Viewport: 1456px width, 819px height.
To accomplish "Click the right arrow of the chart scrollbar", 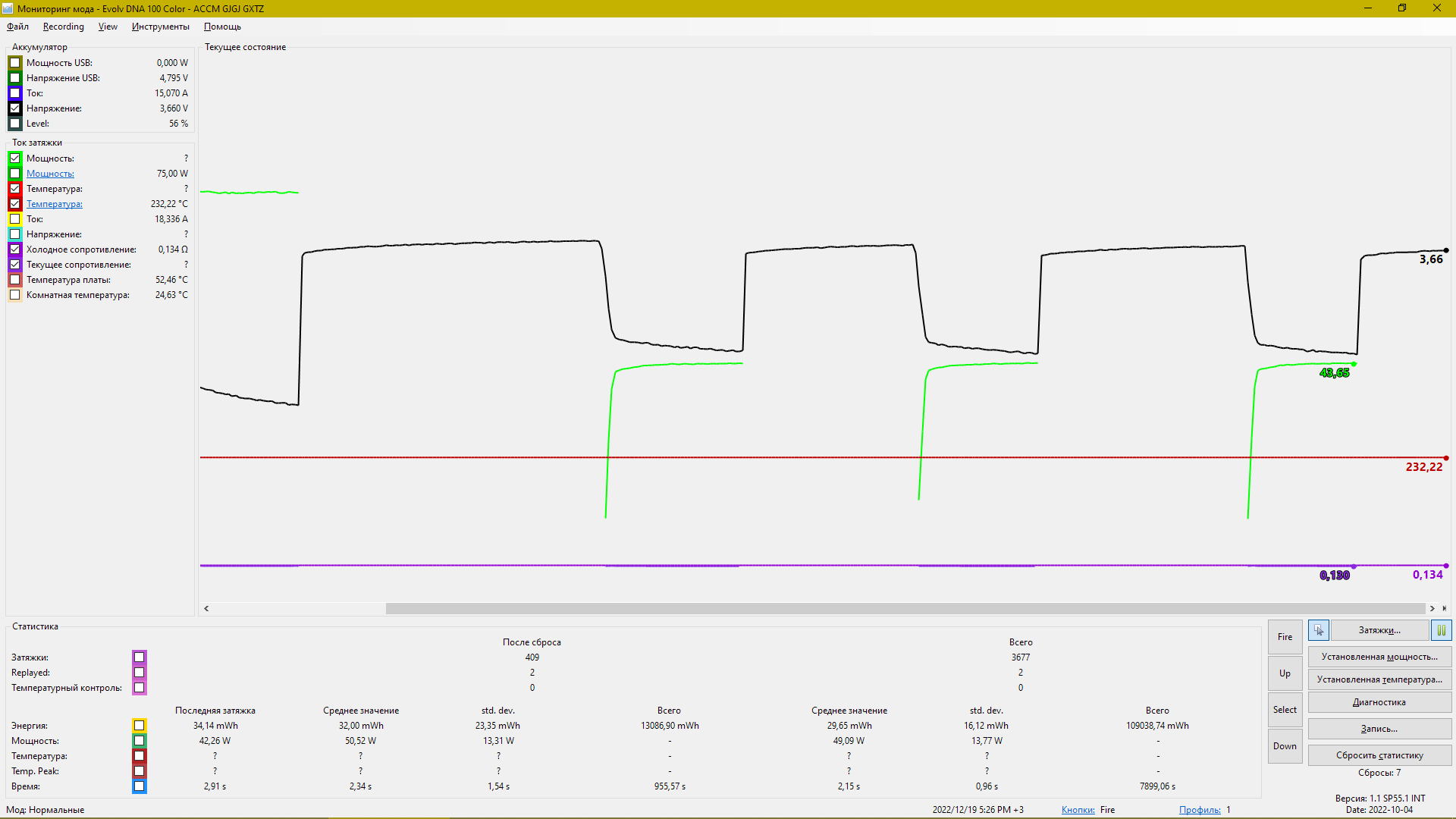I will coord(1432,608).
